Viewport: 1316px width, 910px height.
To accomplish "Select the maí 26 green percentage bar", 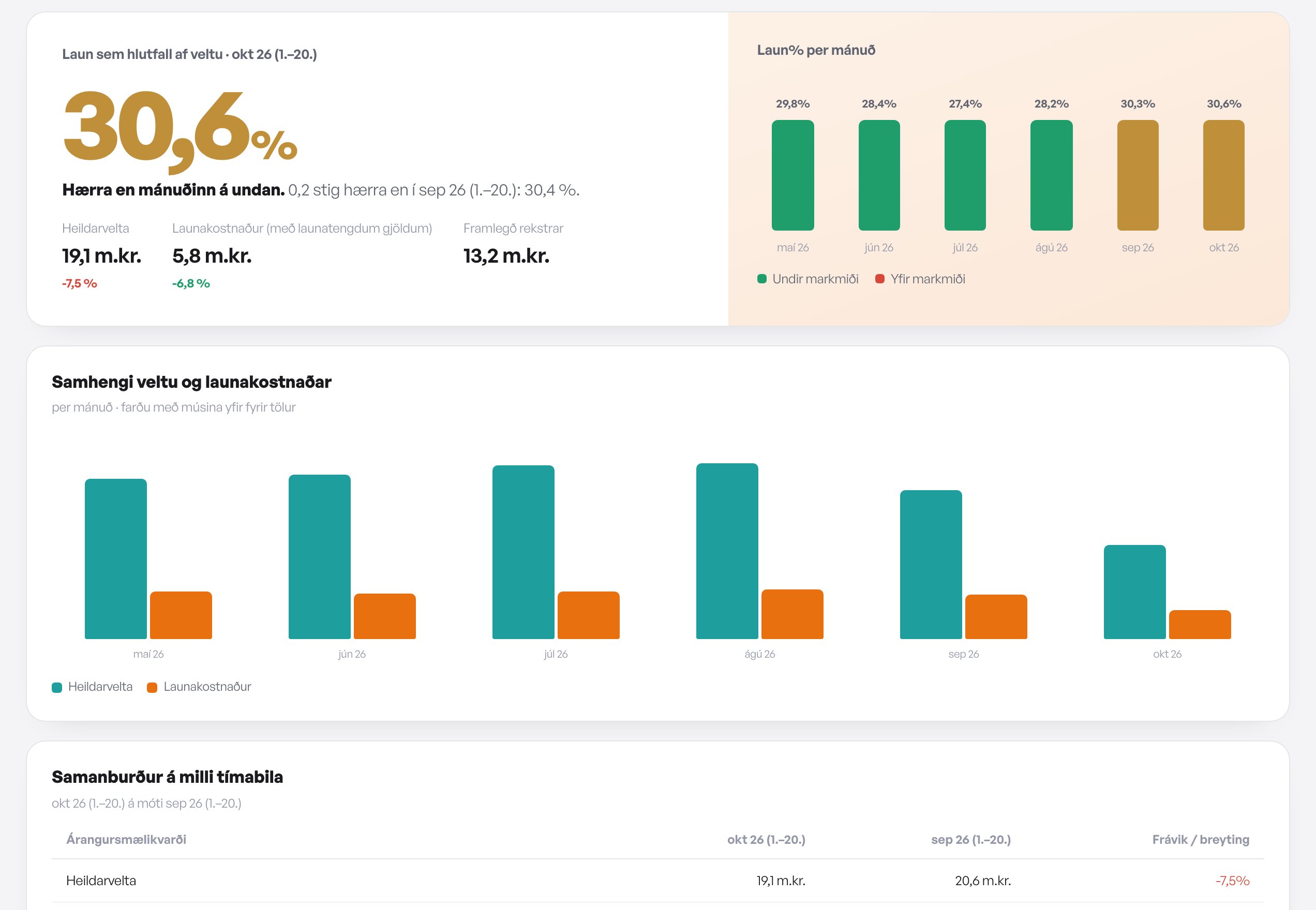I will [x=792, y=175].
